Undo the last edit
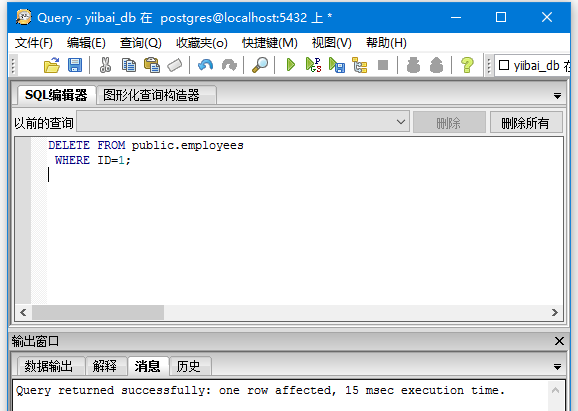Screen dimensions: 578x411 [x=205, y=65]
